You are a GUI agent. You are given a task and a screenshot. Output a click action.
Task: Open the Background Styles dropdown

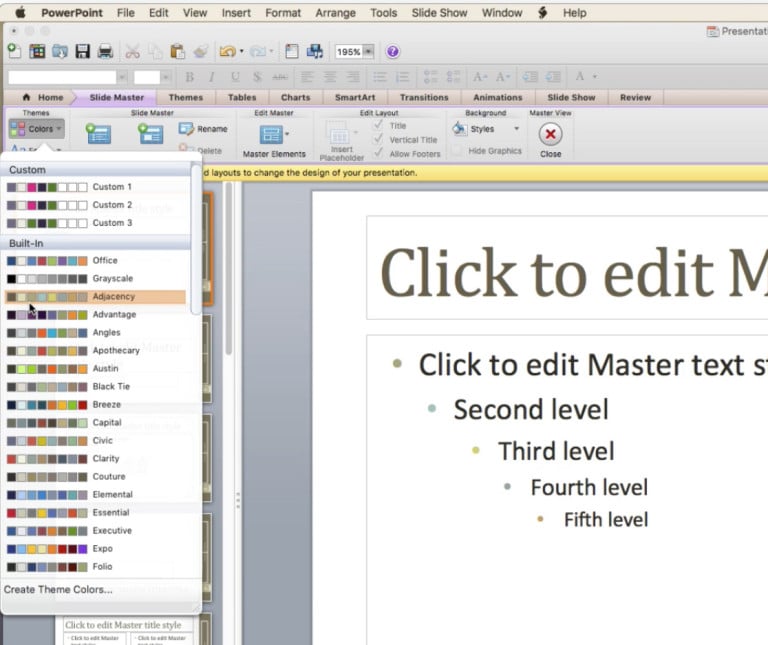coord(486,129)
